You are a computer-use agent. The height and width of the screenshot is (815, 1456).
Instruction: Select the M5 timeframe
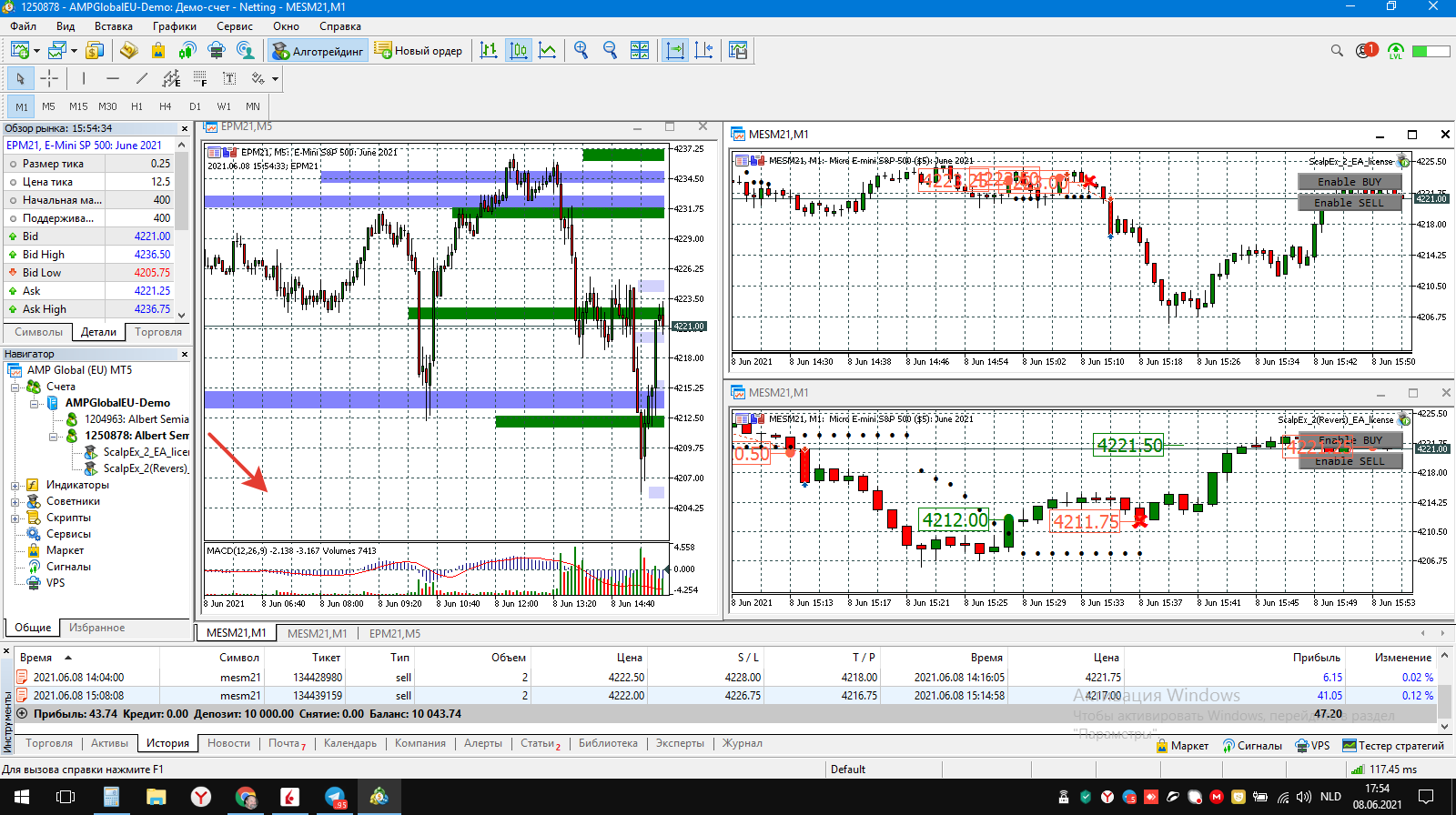[49, 106]
